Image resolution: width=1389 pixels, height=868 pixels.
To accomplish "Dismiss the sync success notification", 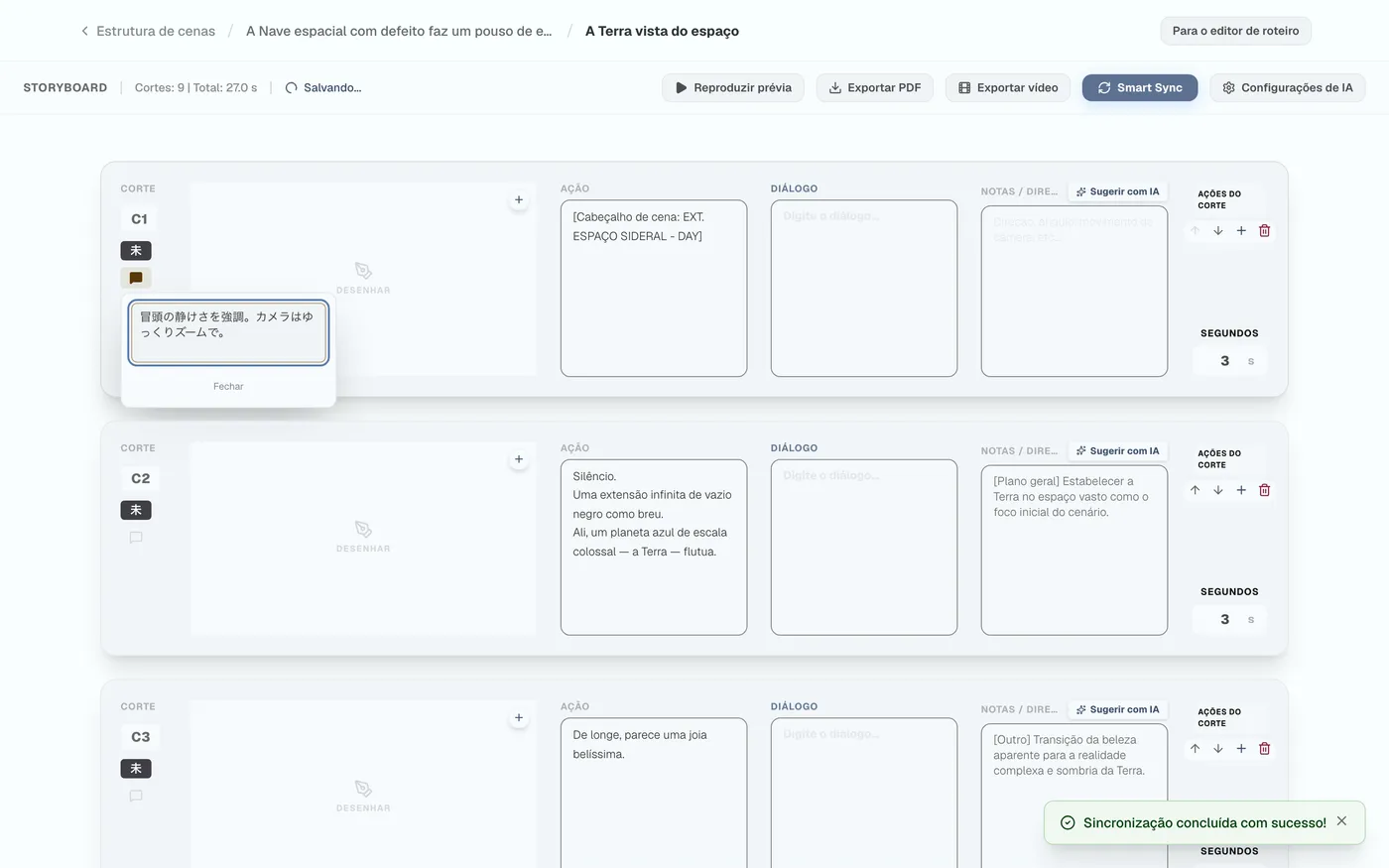I will [1341, 821].
